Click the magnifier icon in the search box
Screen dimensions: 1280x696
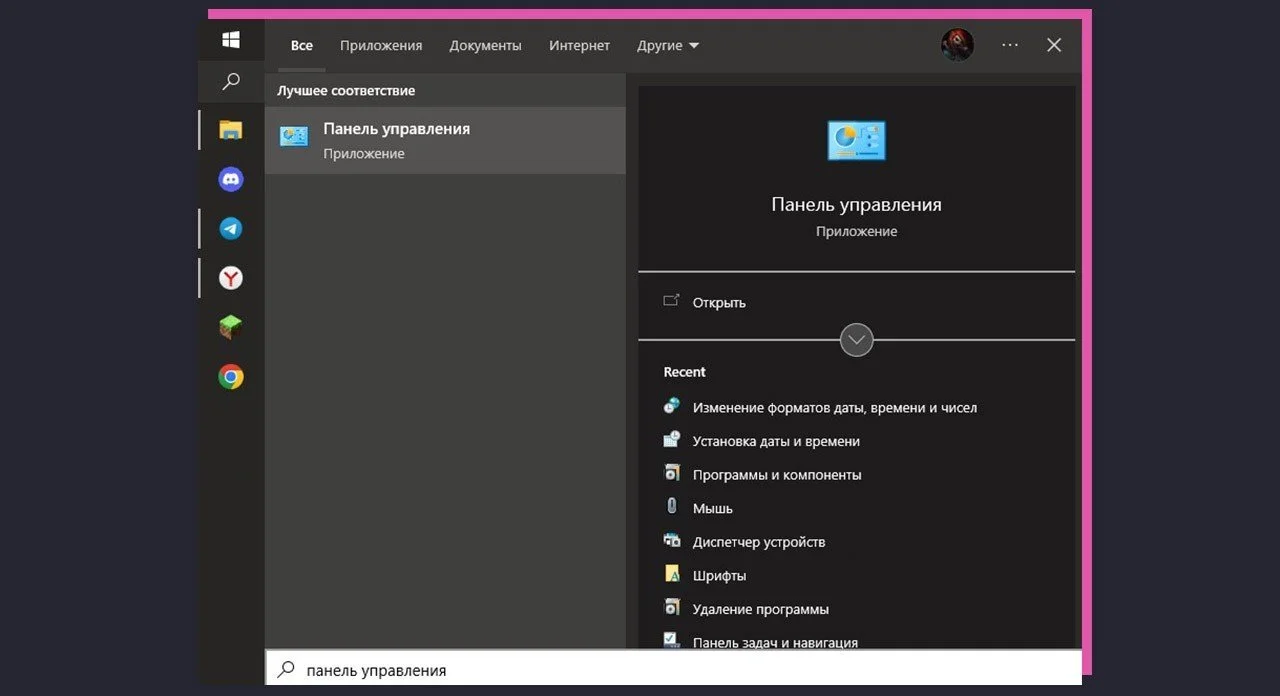(x=286, y=669)
